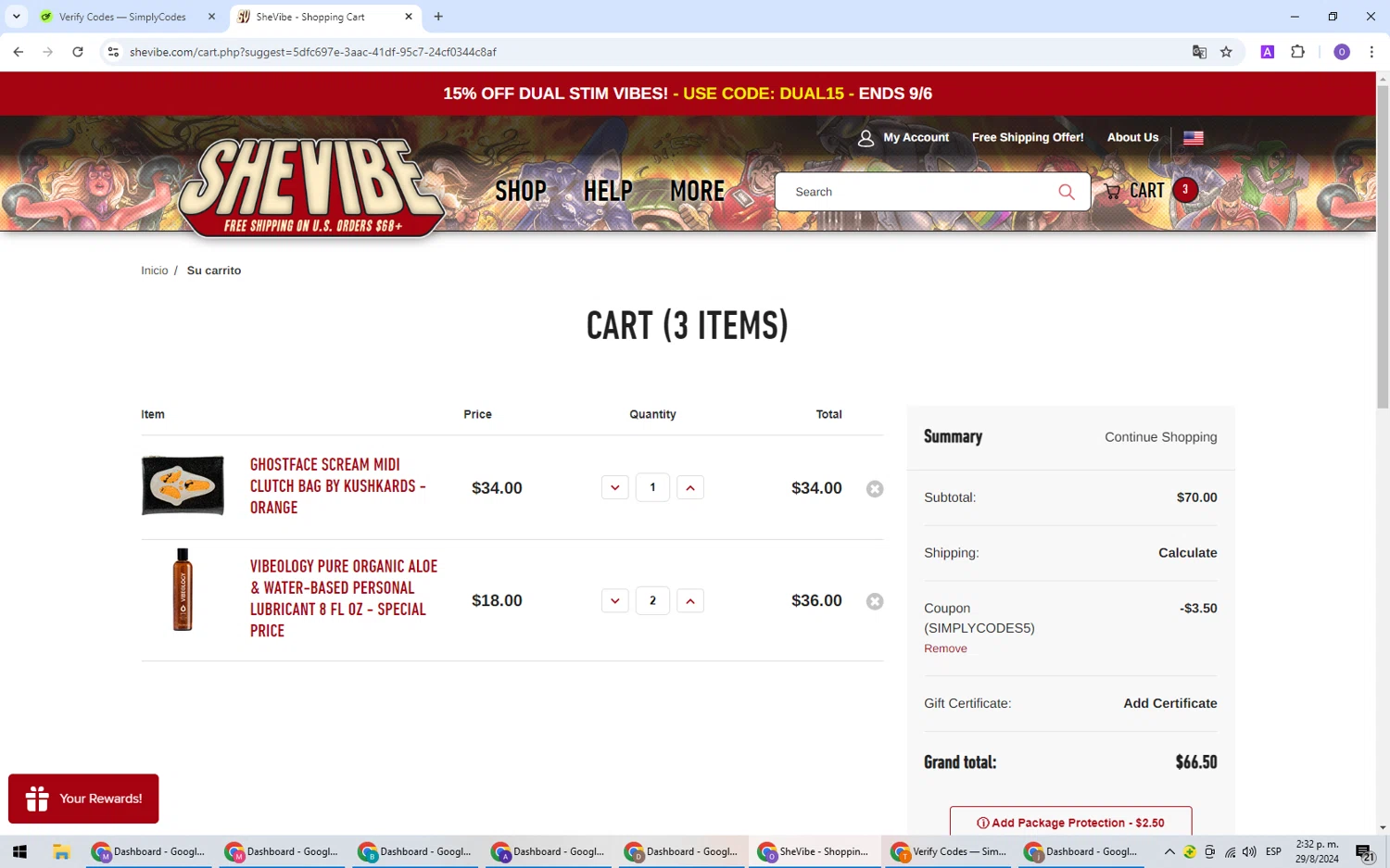Open the SHOP menu
Viewport: 1390px width, 868px height.
[521, 192]
